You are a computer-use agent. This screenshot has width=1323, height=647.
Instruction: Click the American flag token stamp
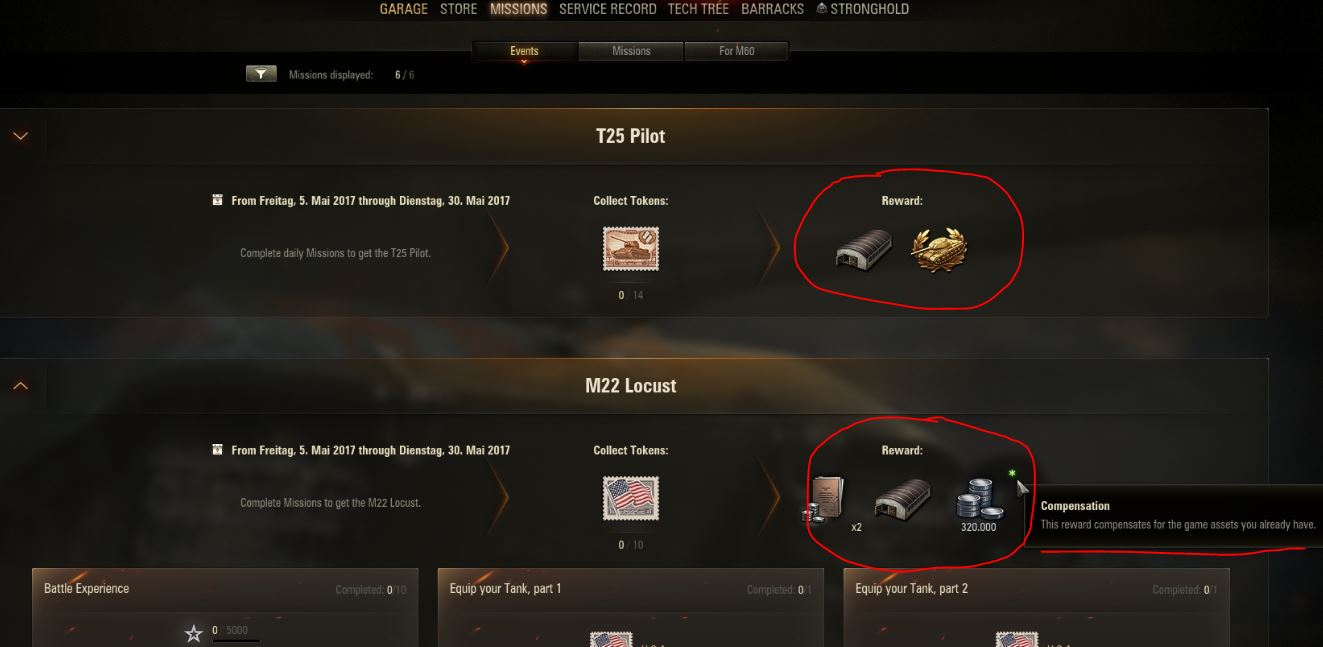[631, 498]
